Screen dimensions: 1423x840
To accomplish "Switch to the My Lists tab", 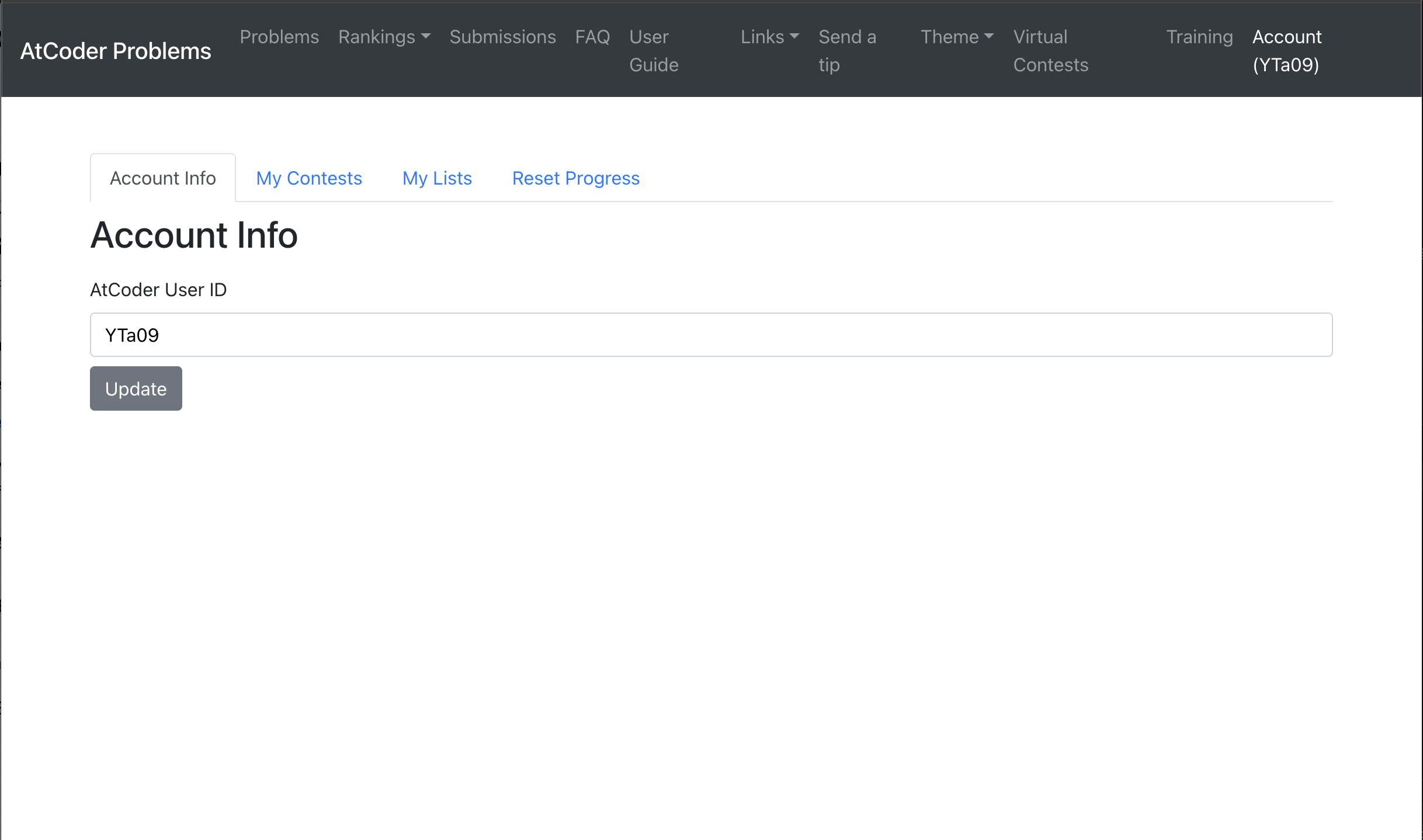I will pos(437,178).
